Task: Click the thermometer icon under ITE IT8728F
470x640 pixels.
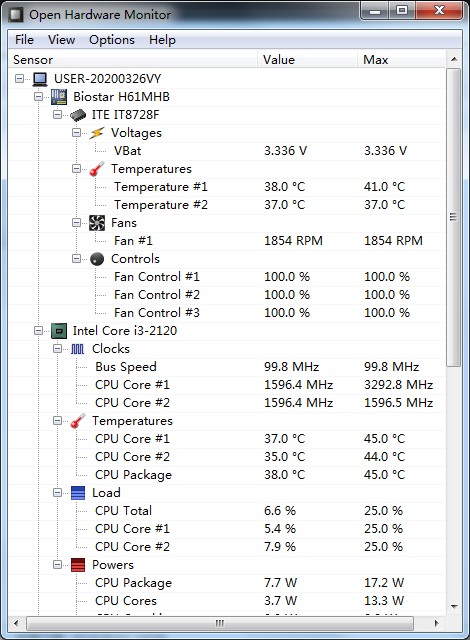Action: tap(97, 169)
